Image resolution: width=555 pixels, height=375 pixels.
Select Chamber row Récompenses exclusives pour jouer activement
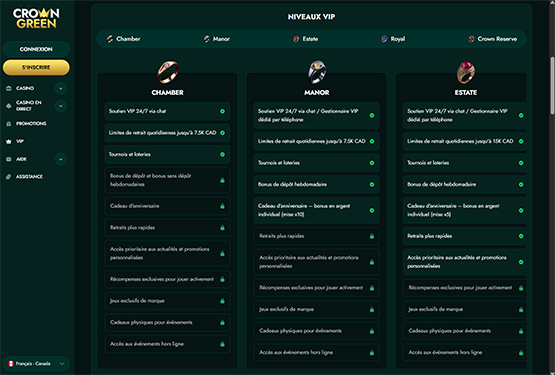coord(167,279)
